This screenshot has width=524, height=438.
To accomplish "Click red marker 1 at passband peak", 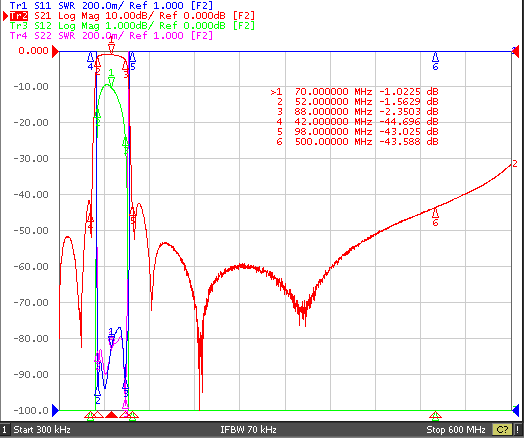I will click(111, 46).
